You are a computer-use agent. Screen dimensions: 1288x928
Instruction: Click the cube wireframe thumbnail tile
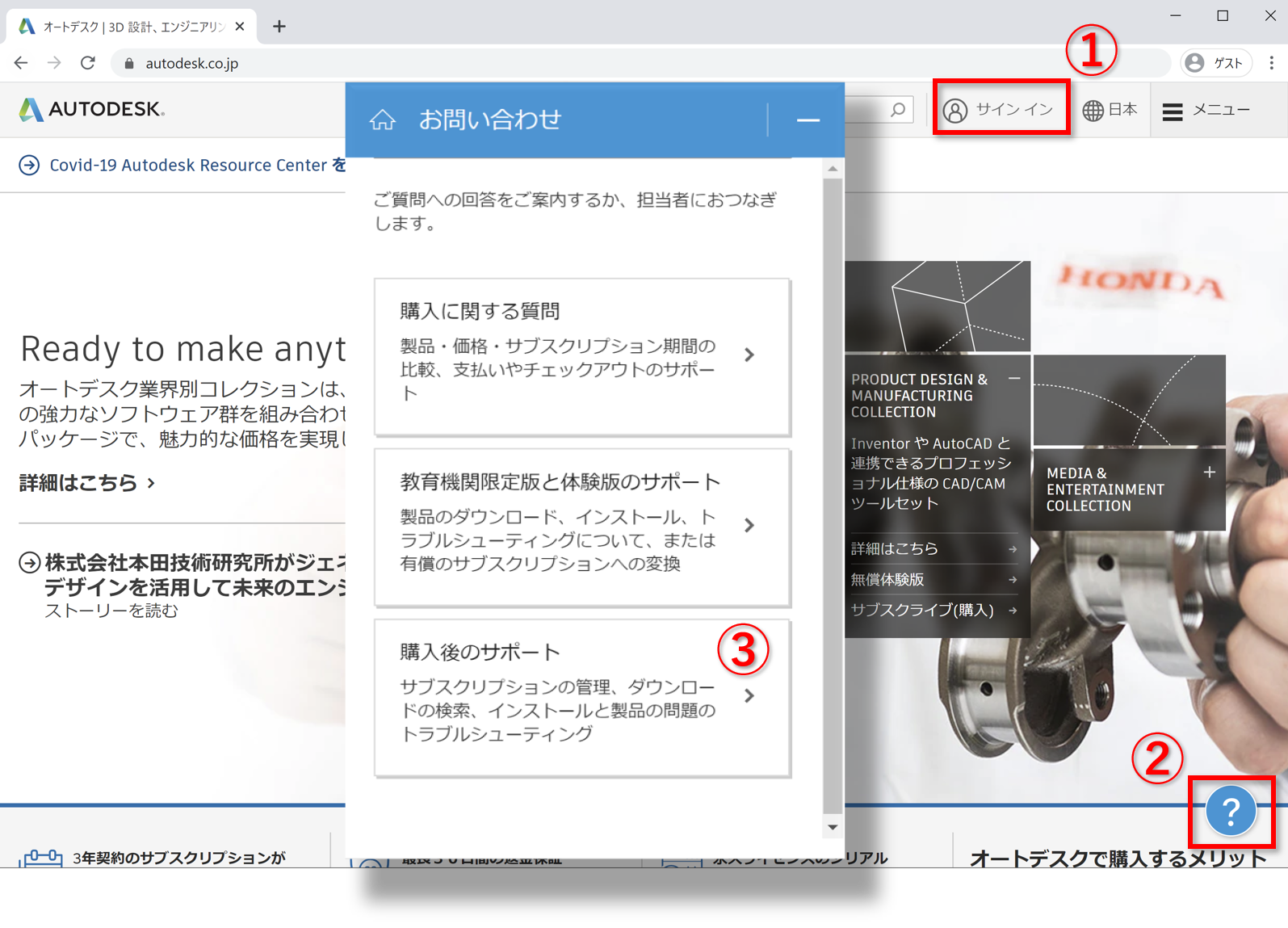point(938,307)
